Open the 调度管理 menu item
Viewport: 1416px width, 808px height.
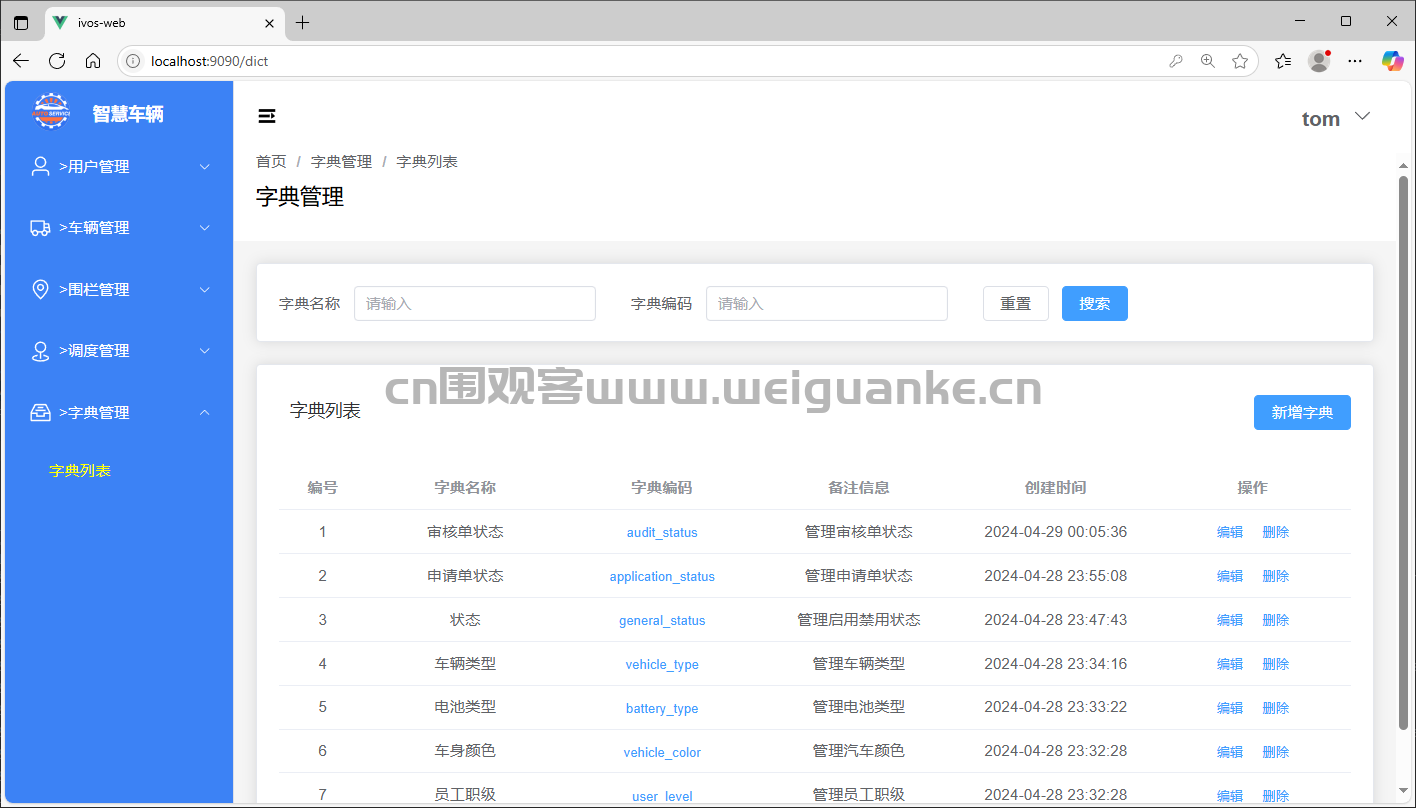tap(119, 351)
